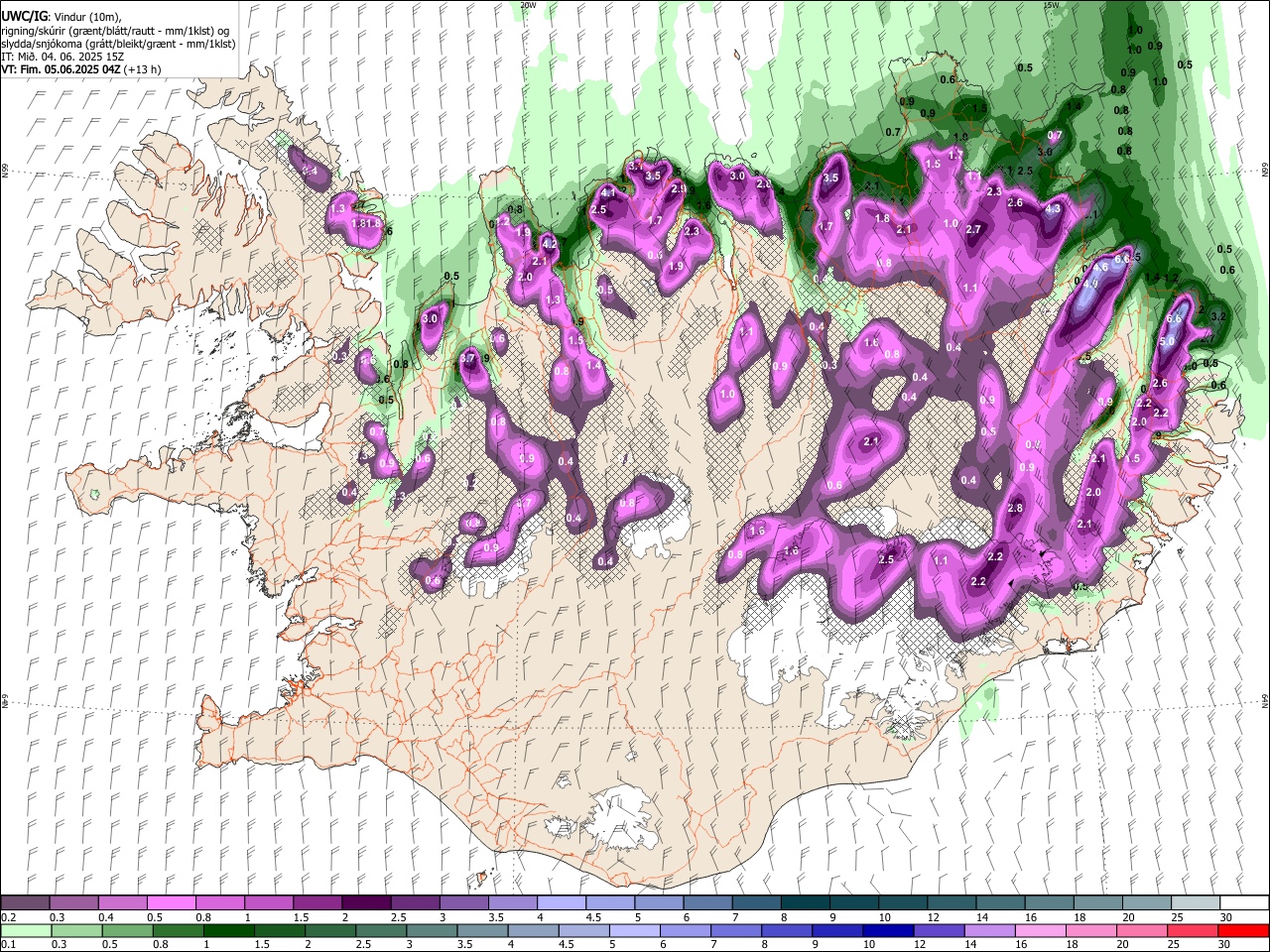The width and height of the screenshot is (1270, 952).
Task: Click the '(+13 h)' forecast offset text
Action: click(143, 69)
